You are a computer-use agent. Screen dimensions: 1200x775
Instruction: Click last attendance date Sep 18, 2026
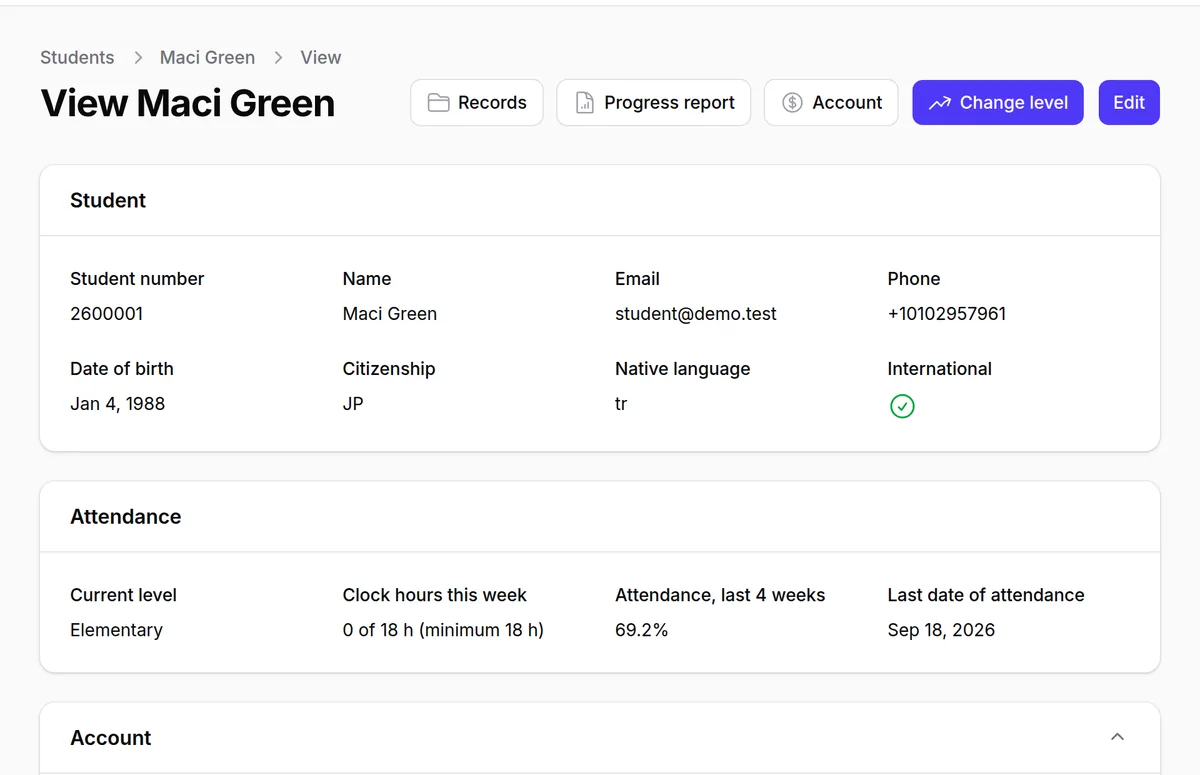click(941, 630)
